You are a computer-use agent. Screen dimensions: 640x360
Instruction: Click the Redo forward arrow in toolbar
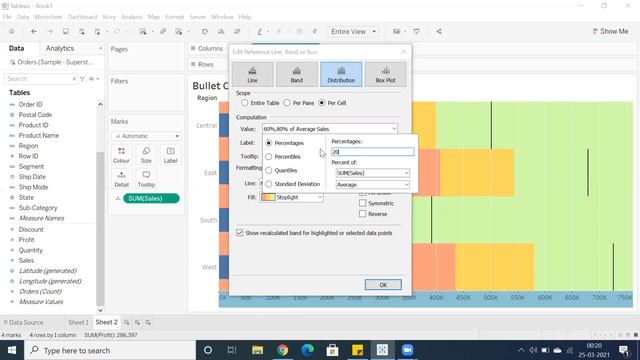(50, 31)
